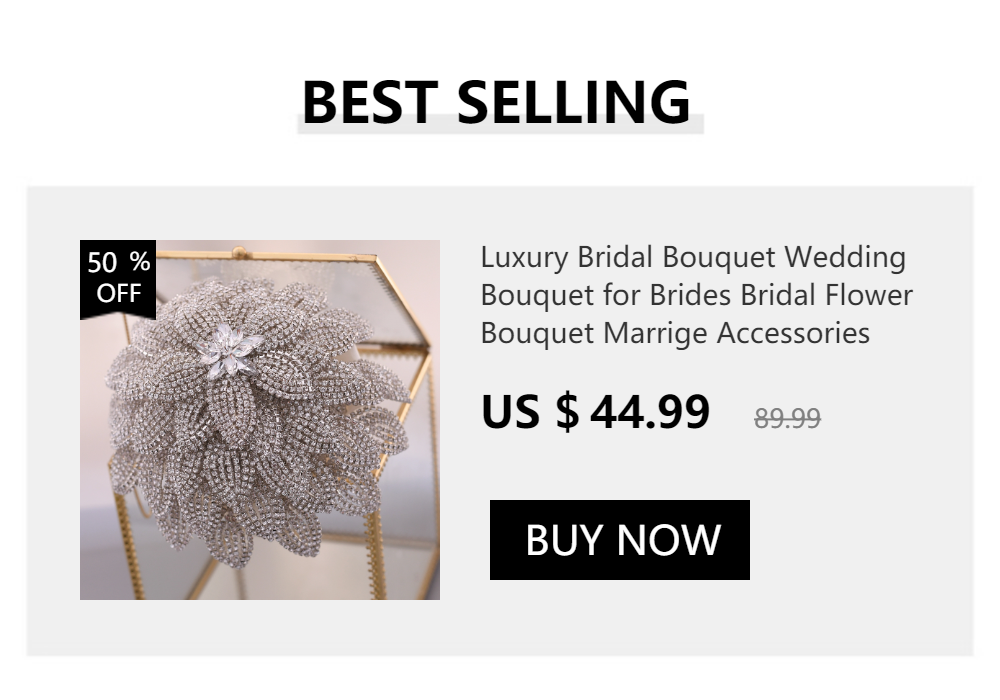Open the rhinestone bridal bouquet product photo
The height and width of the screenshot is (700, 1000).
260,419
